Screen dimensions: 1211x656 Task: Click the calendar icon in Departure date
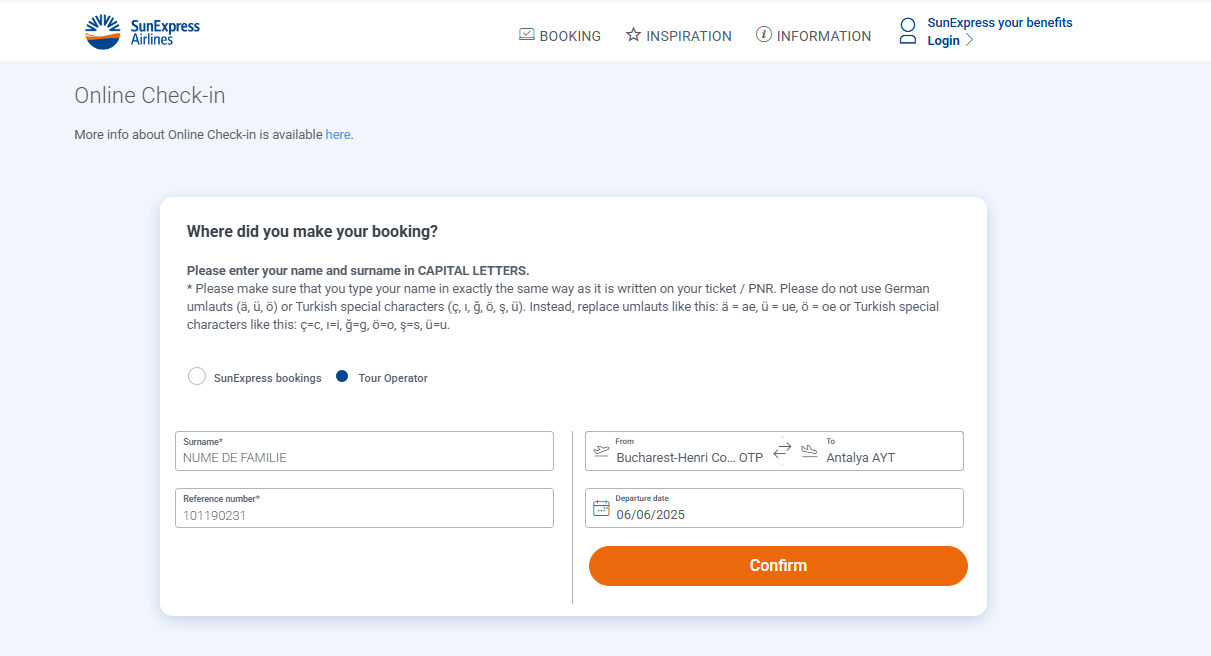click(x=601, y=508)
